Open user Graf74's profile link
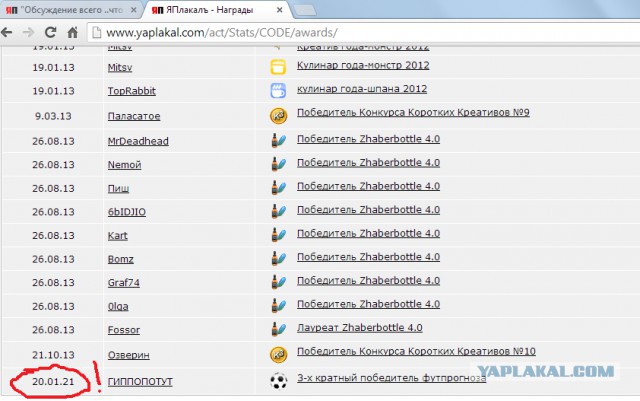 tap(124, 283)
